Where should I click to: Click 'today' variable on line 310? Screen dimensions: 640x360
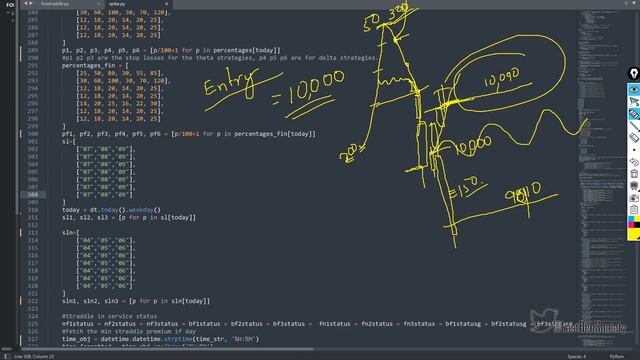pyautogui.click(x=71, y=210)
